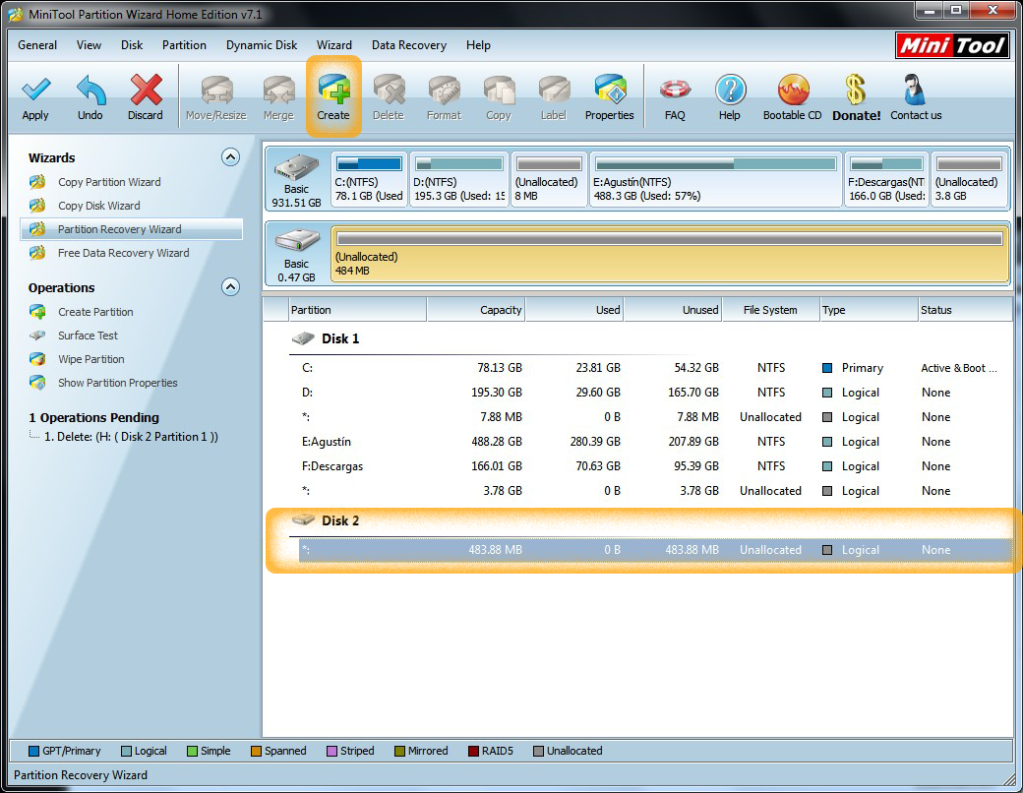Select the Basic 0.47 GB disk icon
The height and width of the screenshot is (793, 1023).
coord(297,254)
